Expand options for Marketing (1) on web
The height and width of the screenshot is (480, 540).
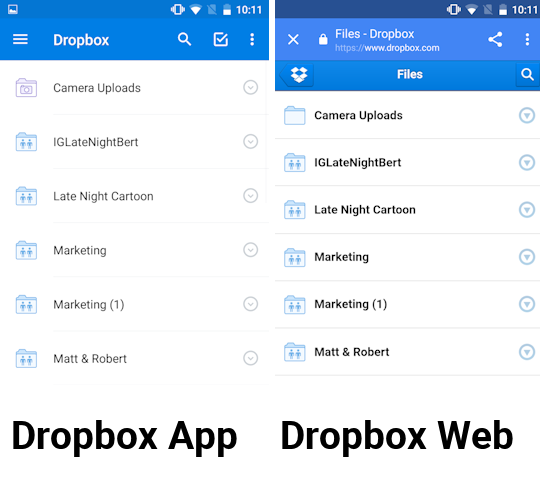(x=527, y=304)
